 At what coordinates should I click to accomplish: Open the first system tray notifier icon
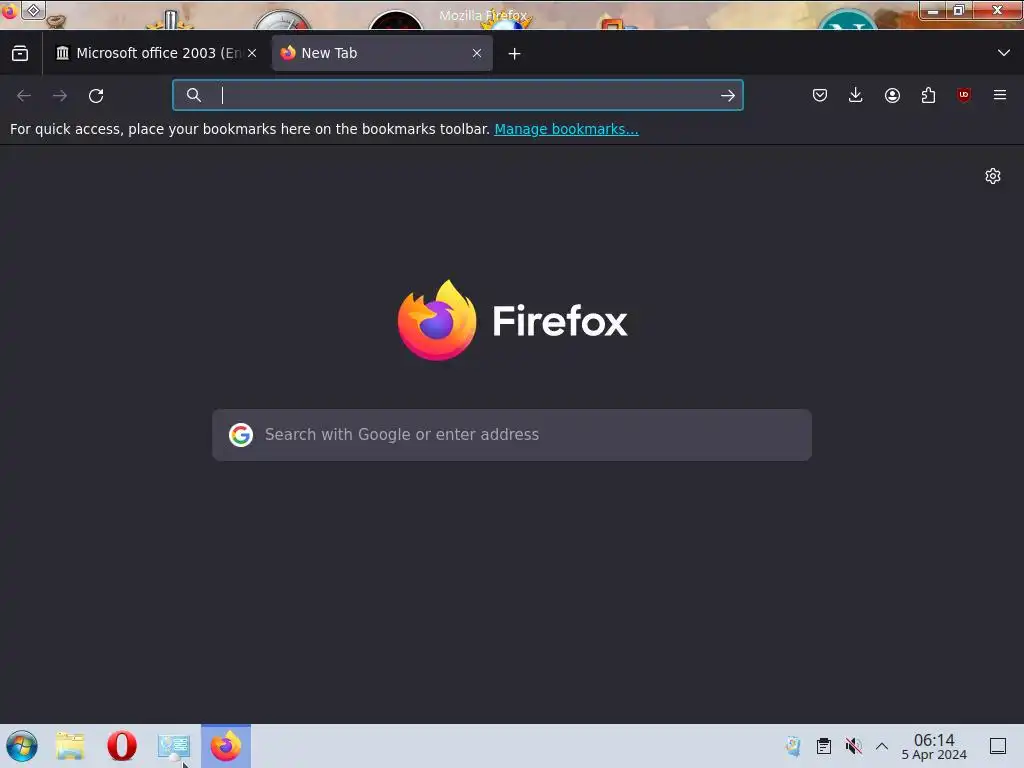click(x=793, y=746)
